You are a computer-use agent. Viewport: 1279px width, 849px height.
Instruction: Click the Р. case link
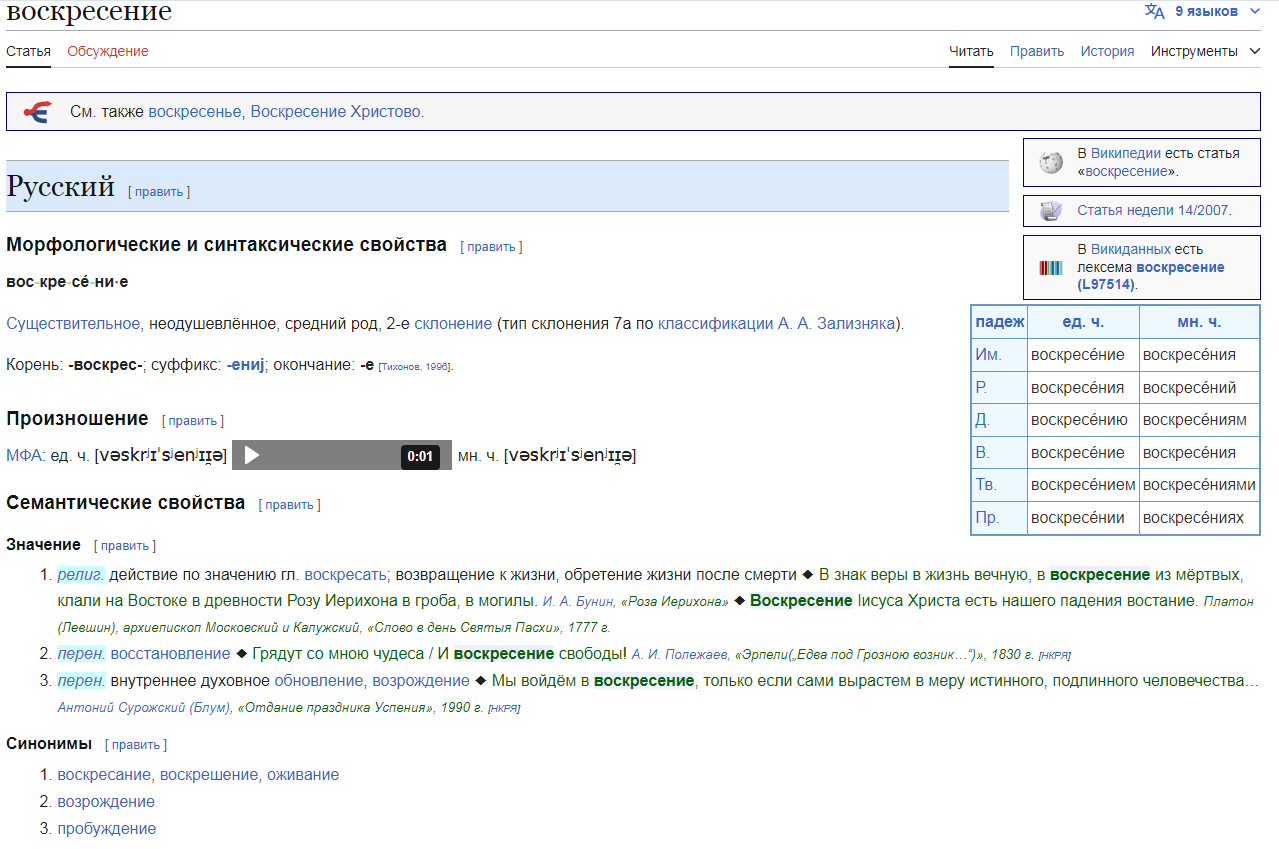pos(981,388)
